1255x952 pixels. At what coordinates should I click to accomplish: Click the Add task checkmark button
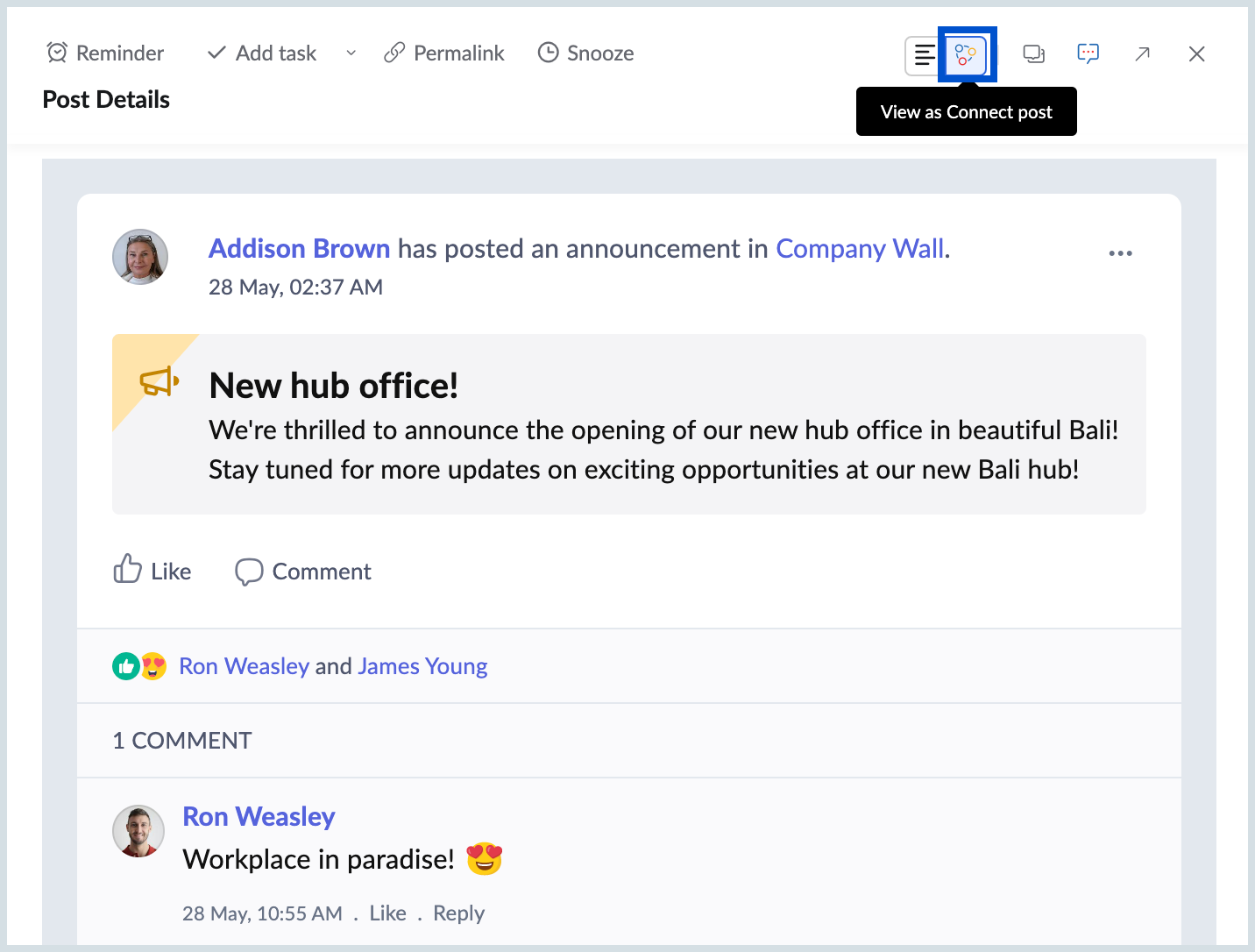point(262,53)
